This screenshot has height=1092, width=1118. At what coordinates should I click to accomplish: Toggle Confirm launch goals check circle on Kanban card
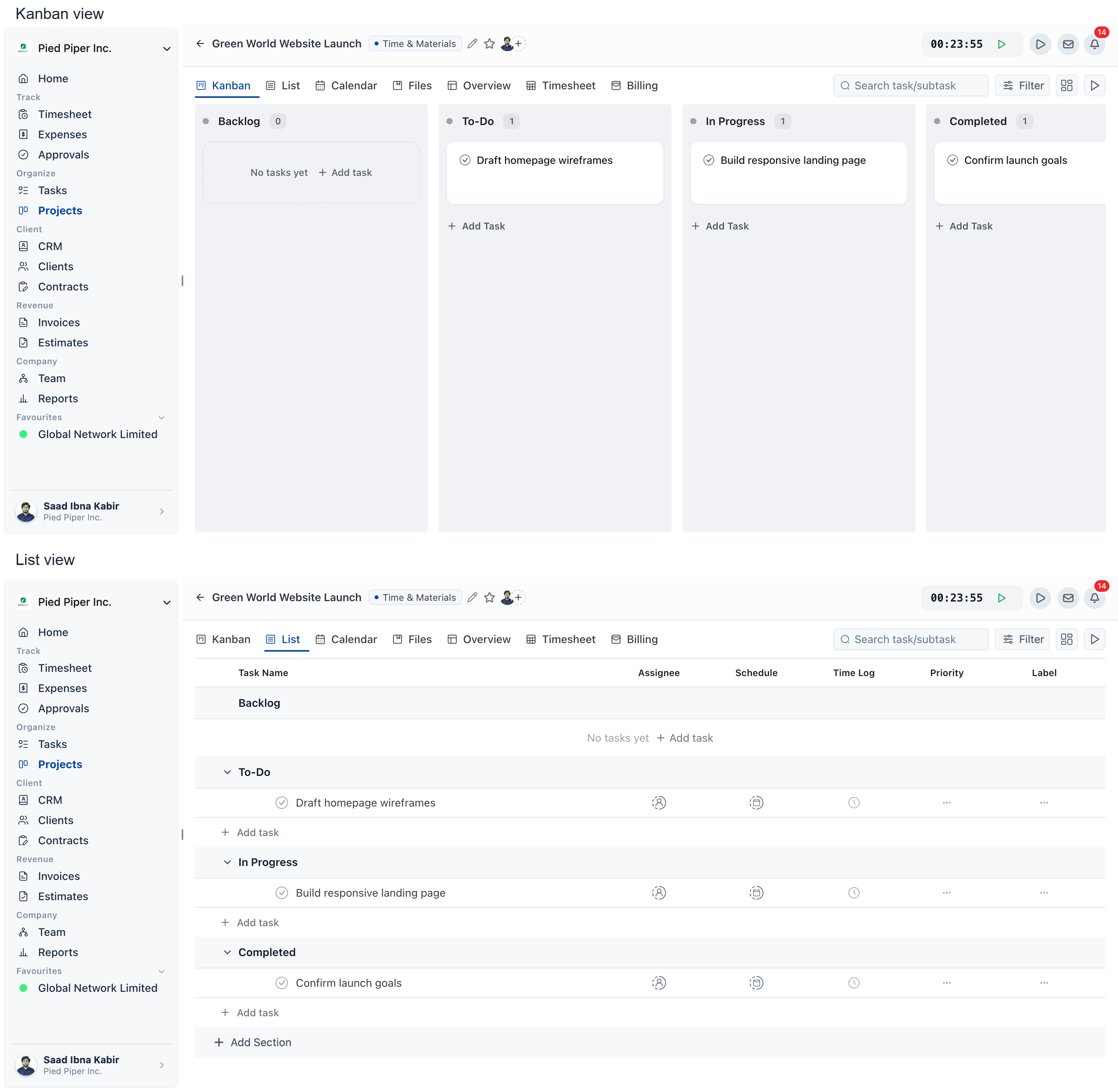click(x=952, y=160)
